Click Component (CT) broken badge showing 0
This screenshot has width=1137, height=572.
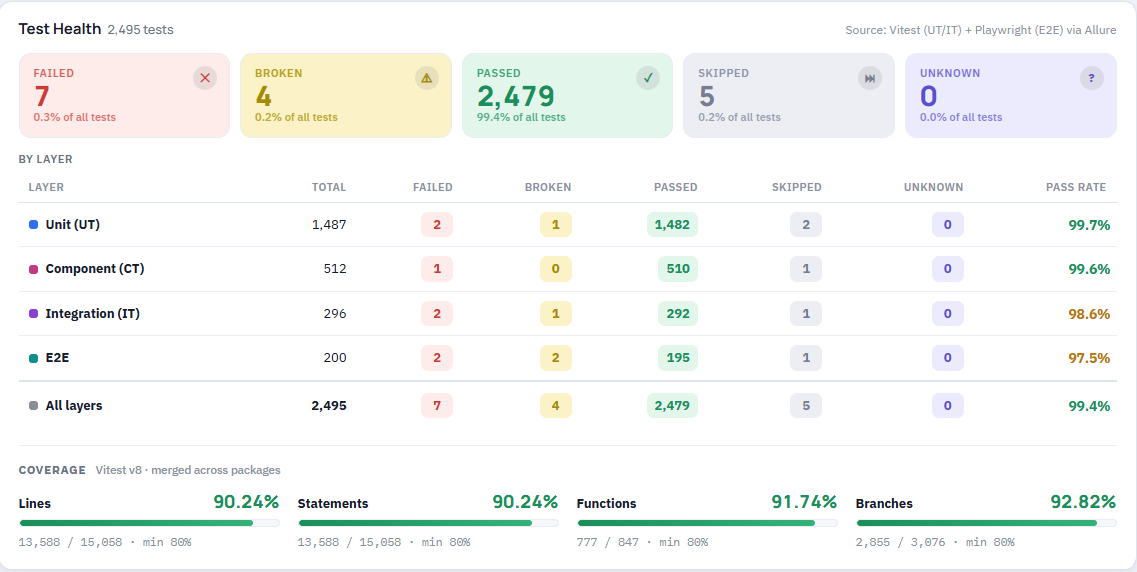[x=555, y=269]
